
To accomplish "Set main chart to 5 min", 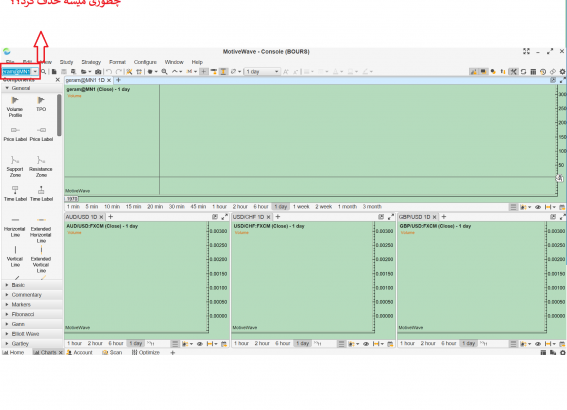I will click(92, 207).
